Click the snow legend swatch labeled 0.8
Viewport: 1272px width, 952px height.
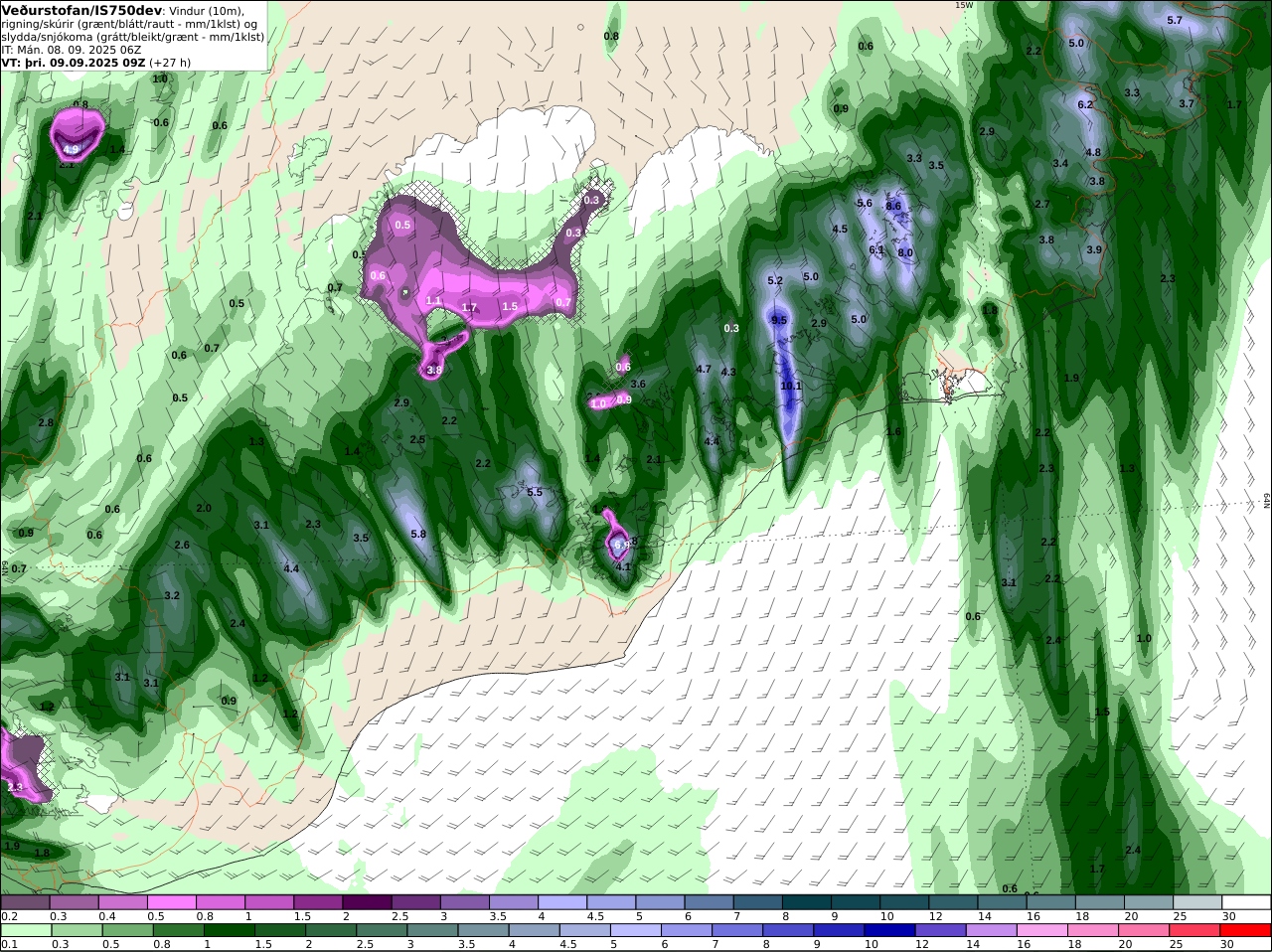(220, 902)
